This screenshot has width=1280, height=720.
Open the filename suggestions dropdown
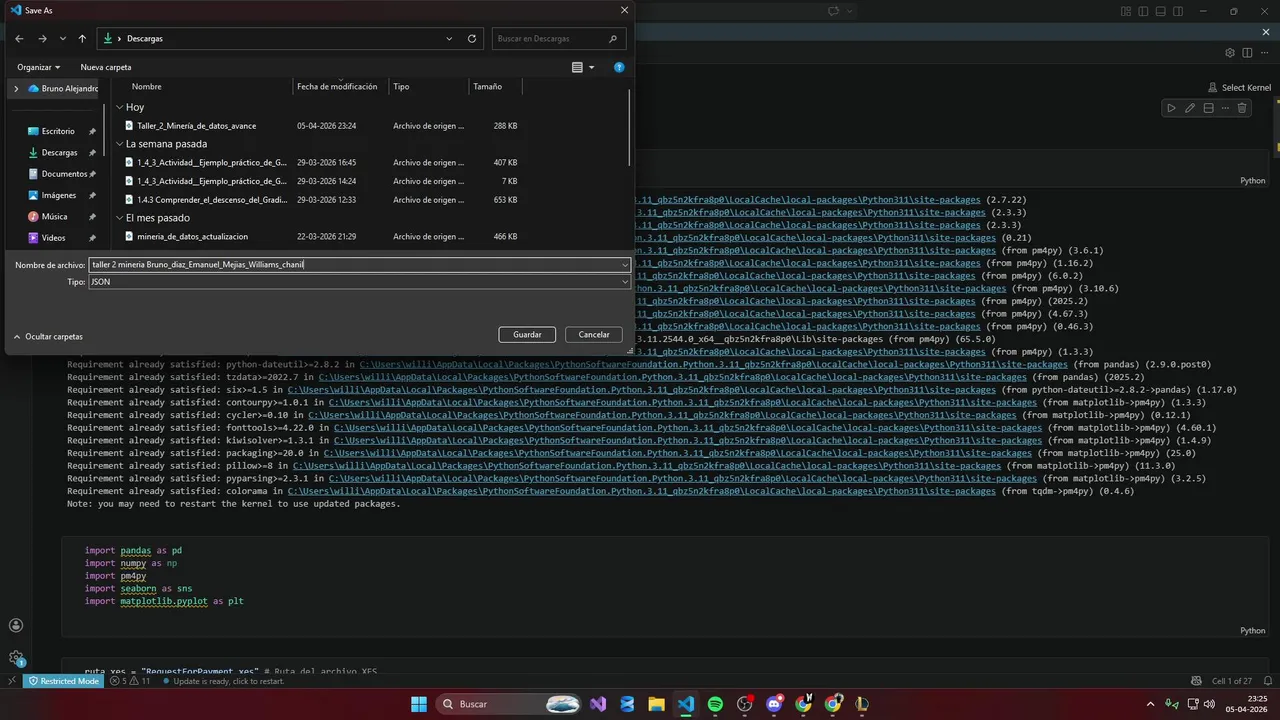(626, 265)
